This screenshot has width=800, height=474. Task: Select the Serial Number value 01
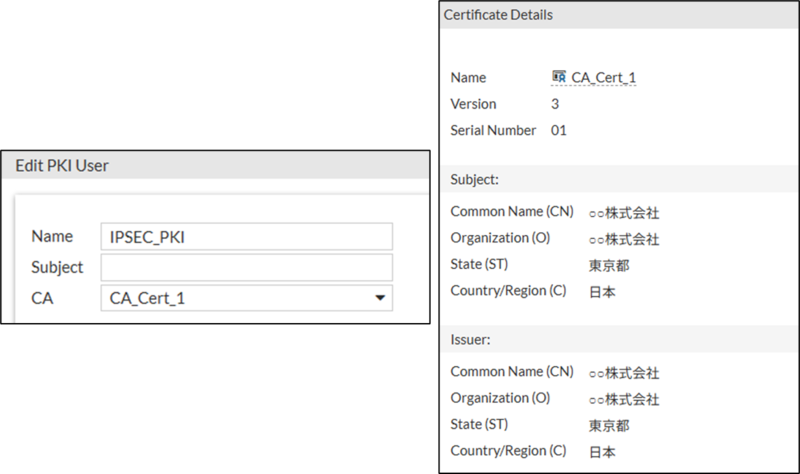[559, 131]
